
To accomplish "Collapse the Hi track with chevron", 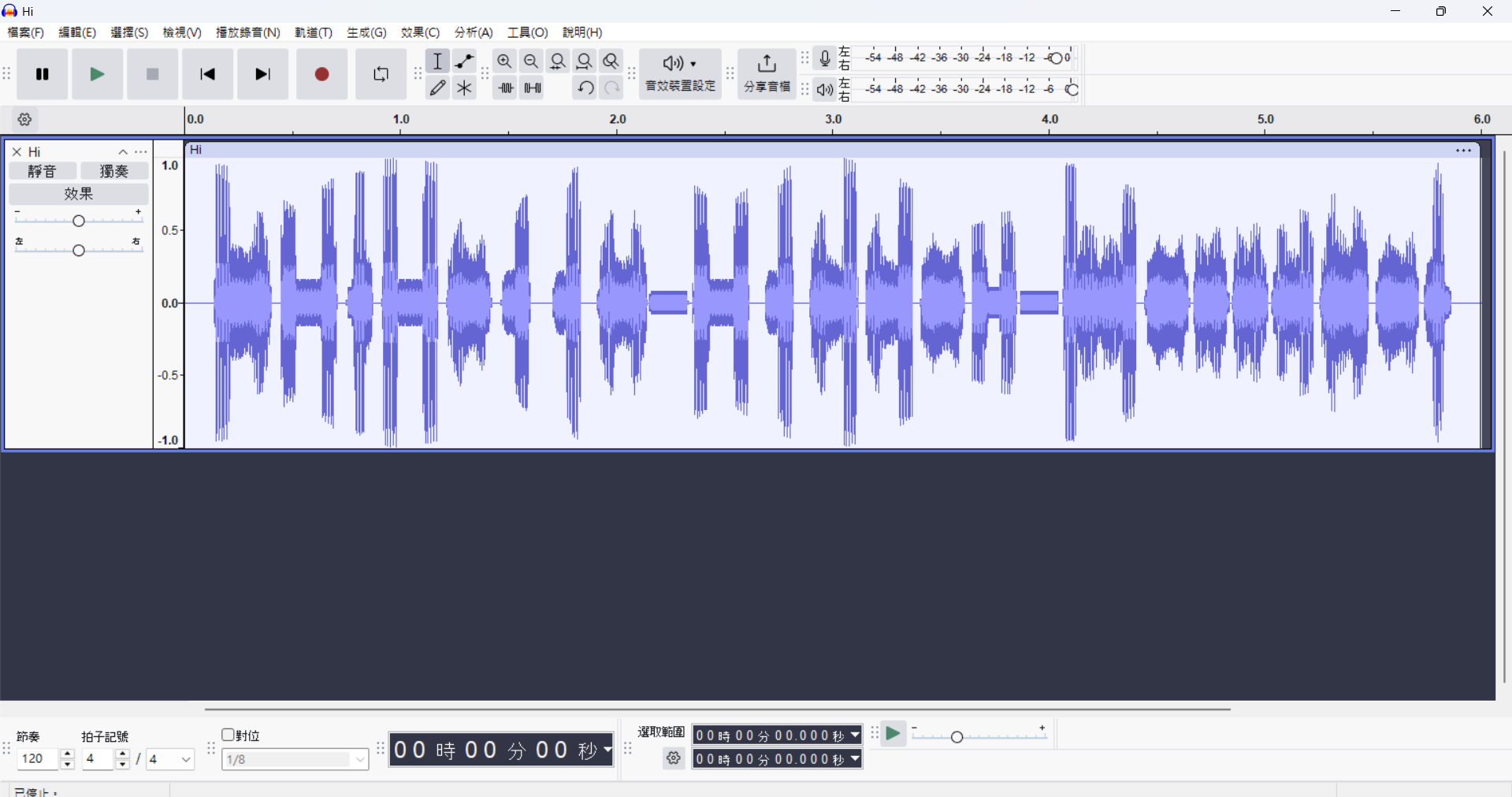I will point(123,151).
